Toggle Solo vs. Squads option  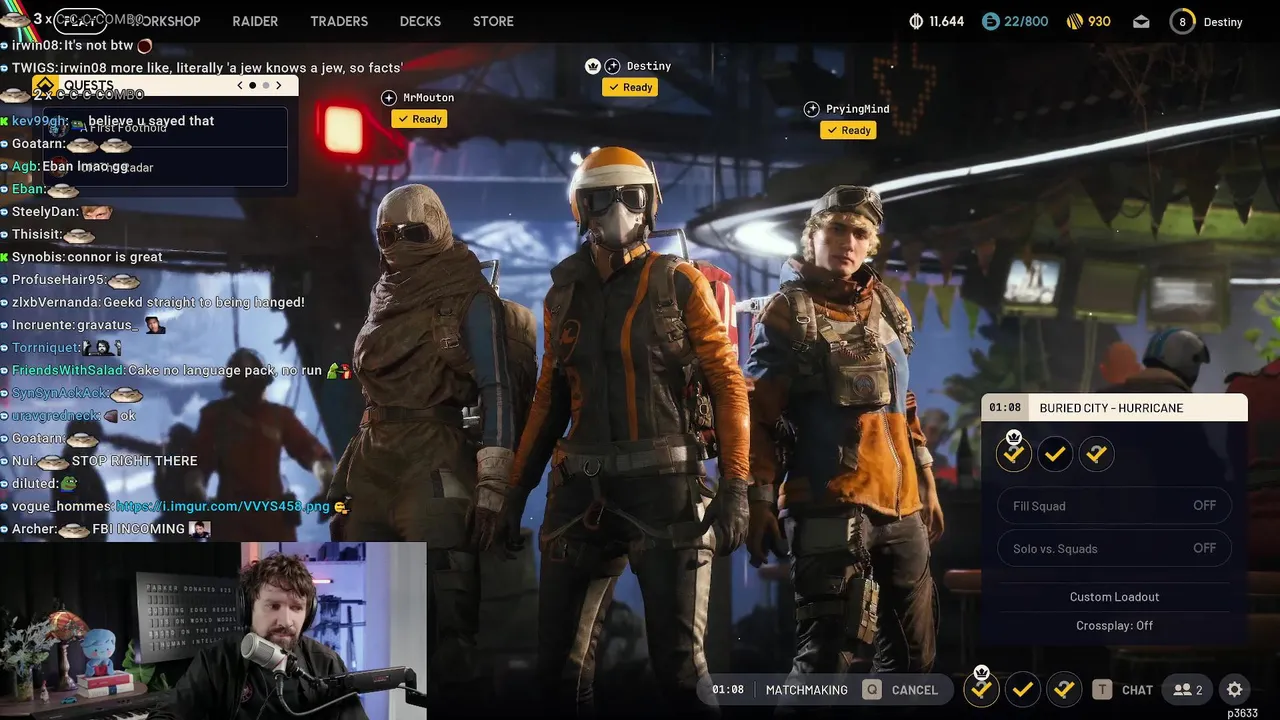click(x=1114, y=548)
